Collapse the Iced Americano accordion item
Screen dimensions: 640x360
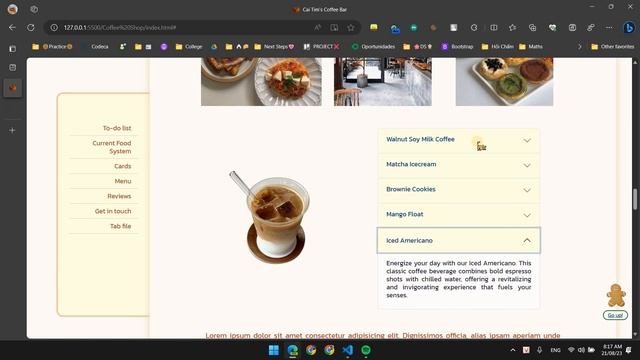459,240
